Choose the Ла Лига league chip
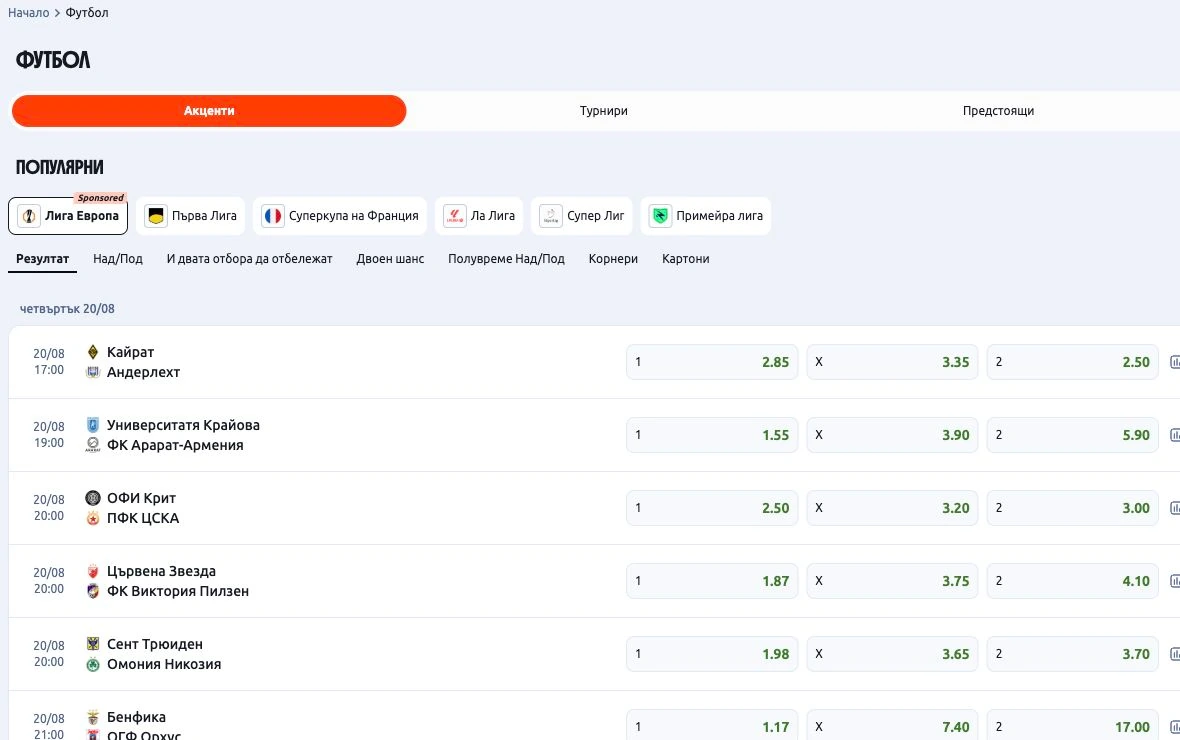 479,216
